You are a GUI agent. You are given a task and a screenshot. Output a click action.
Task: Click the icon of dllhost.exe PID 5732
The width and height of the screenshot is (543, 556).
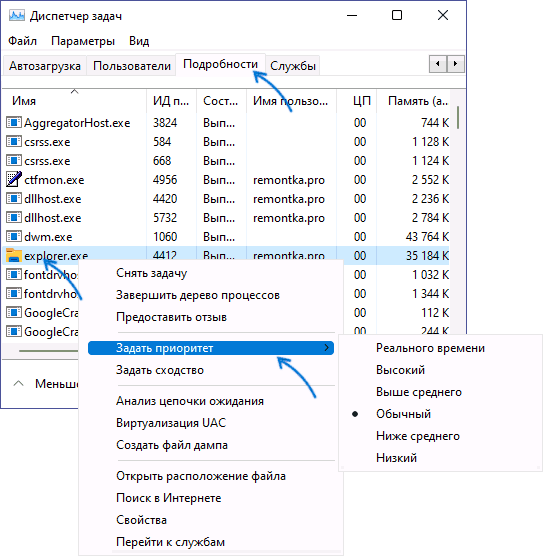pyautogui.click(x=14, y=218)
